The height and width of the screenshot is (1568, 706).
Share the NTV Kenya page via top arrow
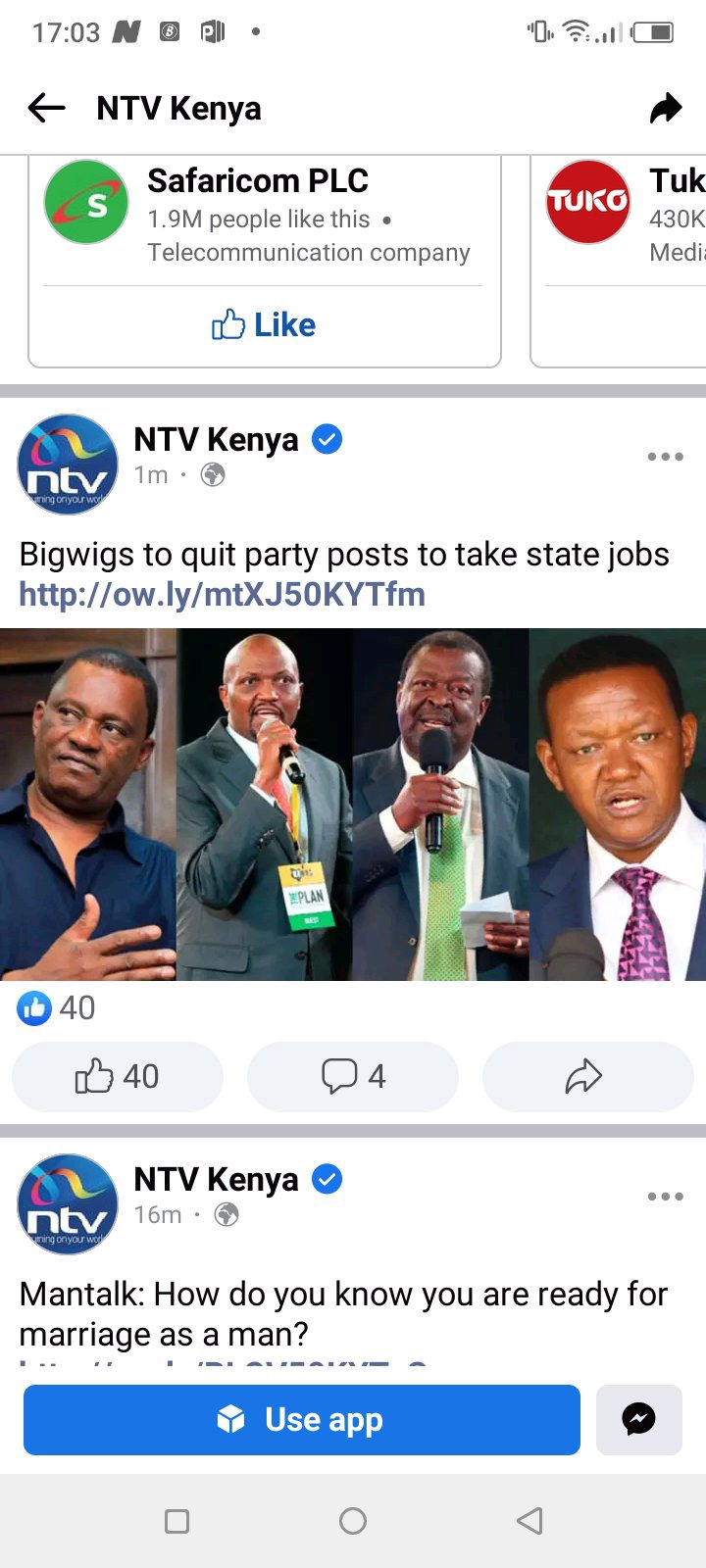click(x=666, y=108)
